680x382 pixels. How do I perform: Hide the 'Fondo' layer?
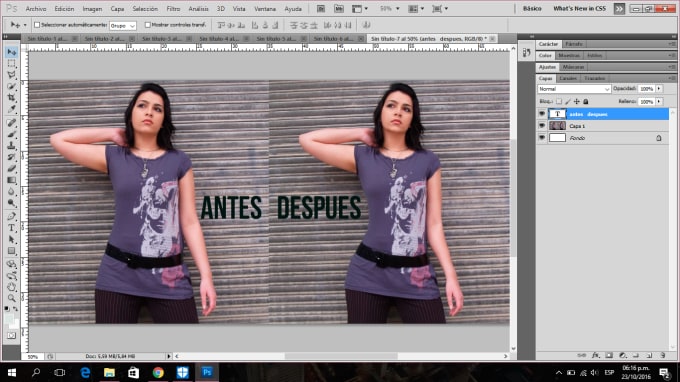pyautogui.click(x=542, y=138)
